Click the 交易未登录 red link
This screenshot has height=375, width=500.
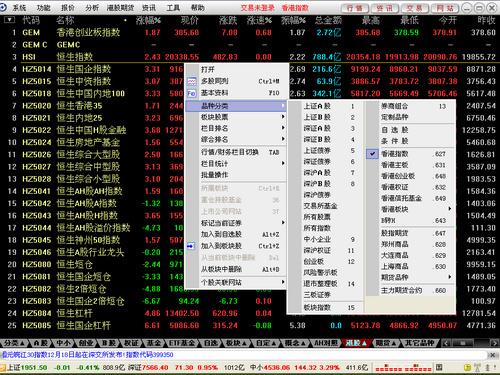pyautogui.click(x=258, y=8)
